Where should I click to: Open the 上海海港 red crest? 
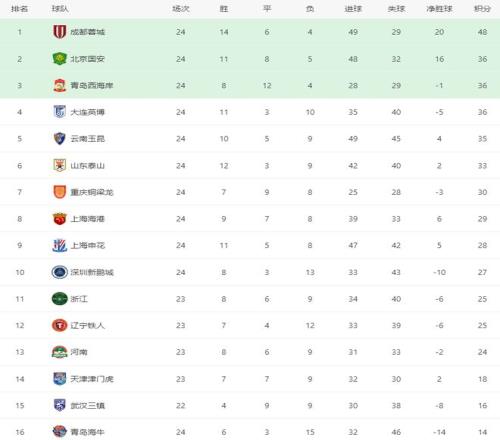pos(60,219)
